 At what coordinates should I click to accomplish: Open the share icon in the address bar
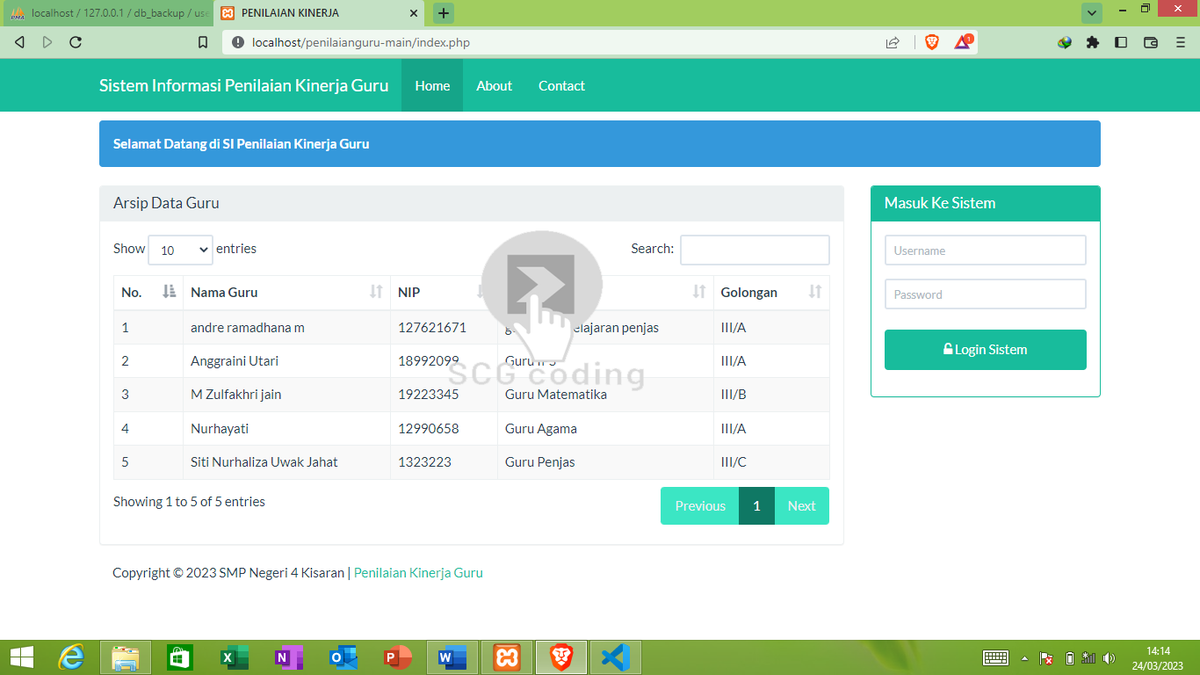[892, 43]
